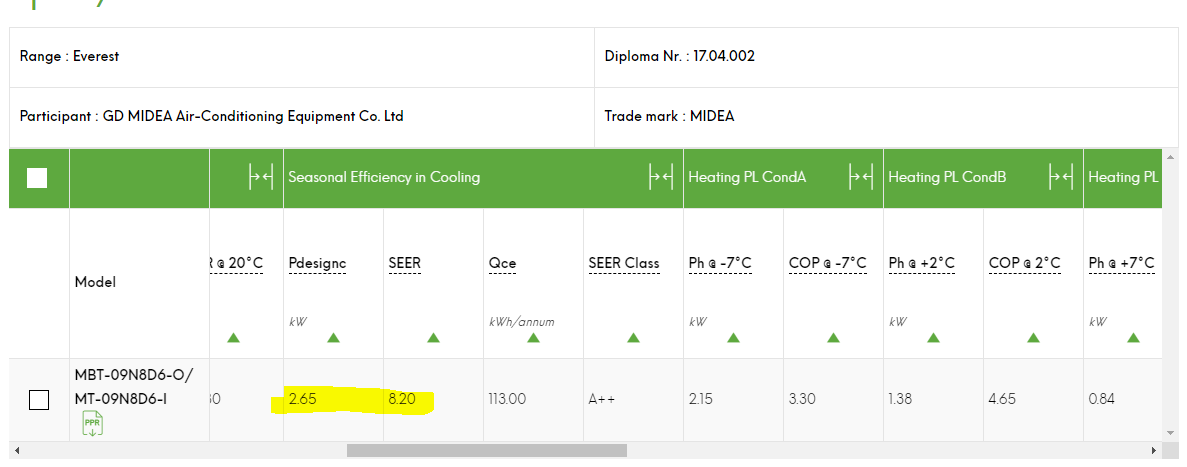Click the Participant GD MIDEA text

point(212,117)
